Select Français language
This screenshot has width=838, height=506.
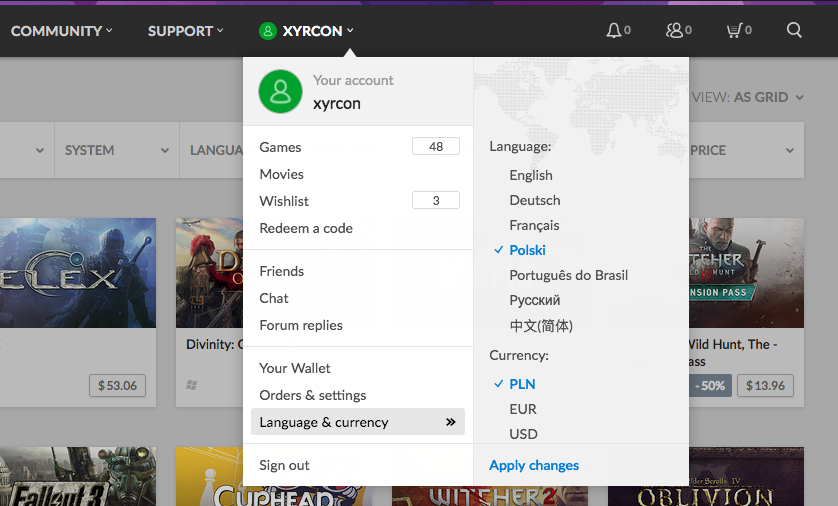tap(534, 225)
